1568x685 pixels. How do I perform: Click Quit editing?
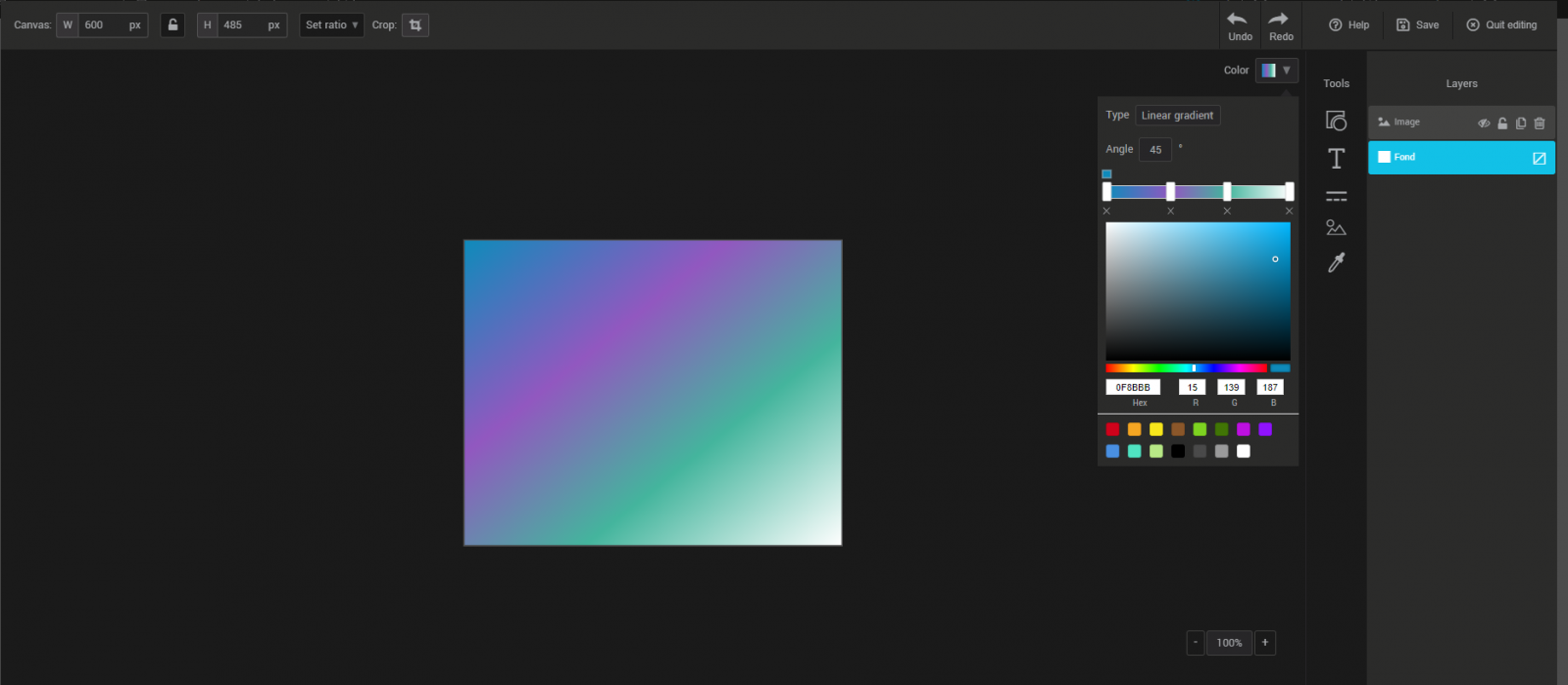point(1501,25)
